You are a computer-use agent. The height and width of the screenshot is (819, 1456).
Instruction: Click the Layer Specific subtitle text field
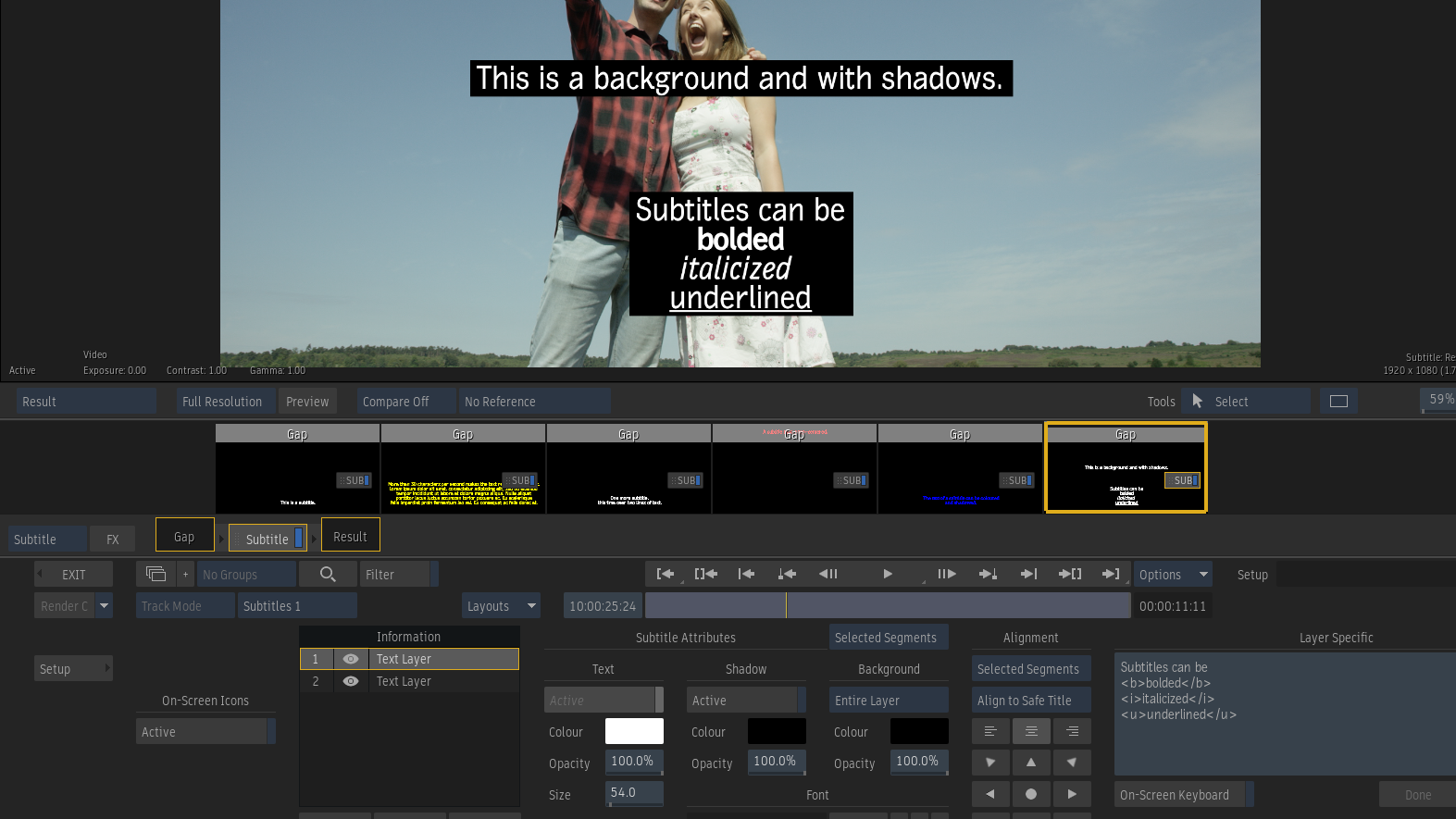1285,714
